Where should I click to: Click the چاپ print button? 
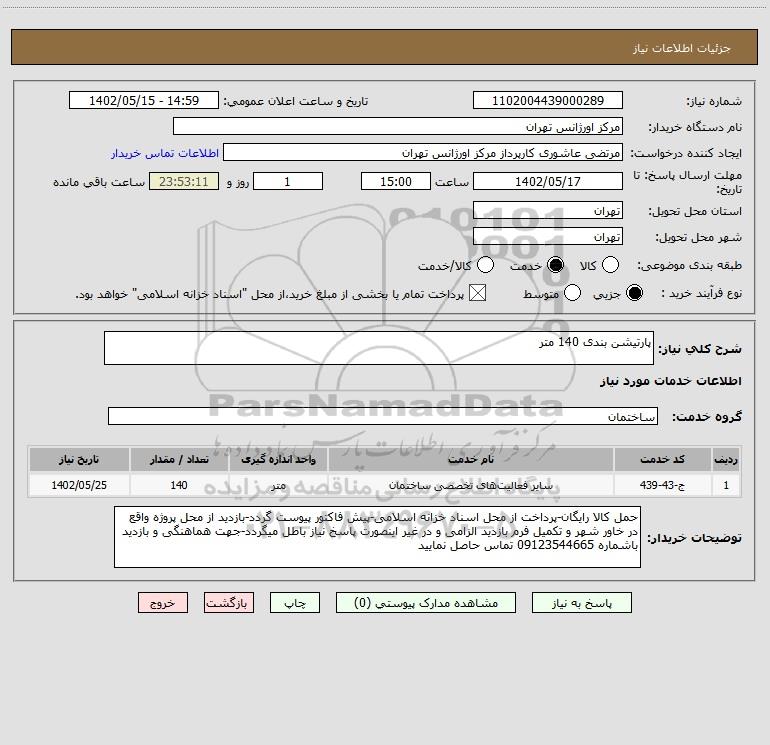[x=295, y=603]
